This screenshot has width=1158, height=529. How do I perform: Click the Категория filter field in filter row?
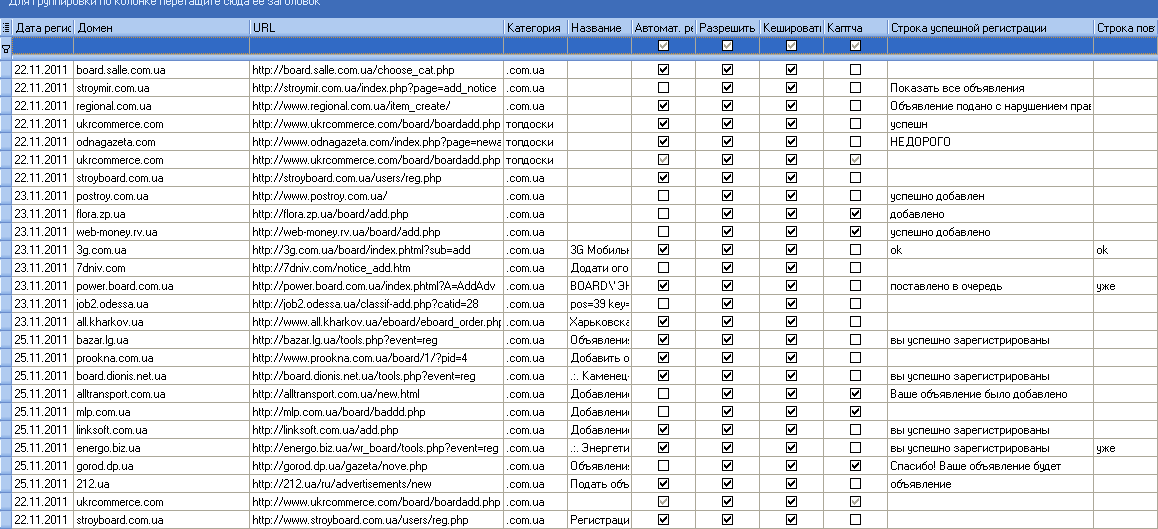535,46
